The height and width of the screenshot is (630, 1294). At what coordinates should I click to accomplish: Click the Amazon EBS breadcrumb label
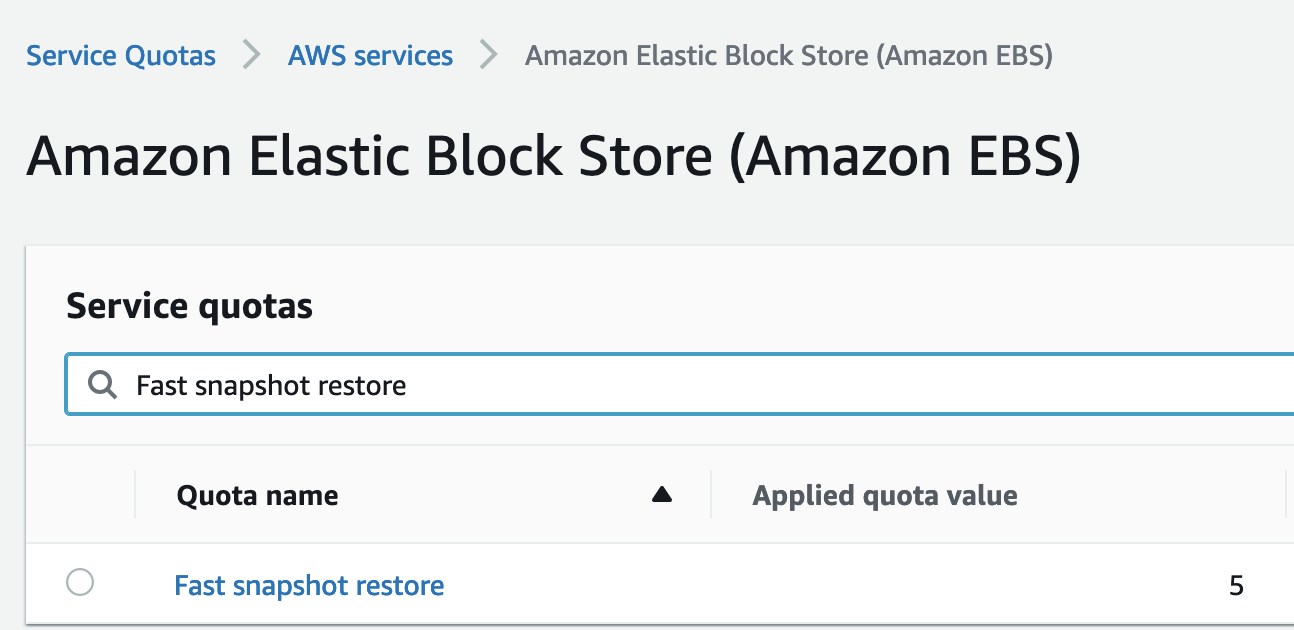click(789, 55)
